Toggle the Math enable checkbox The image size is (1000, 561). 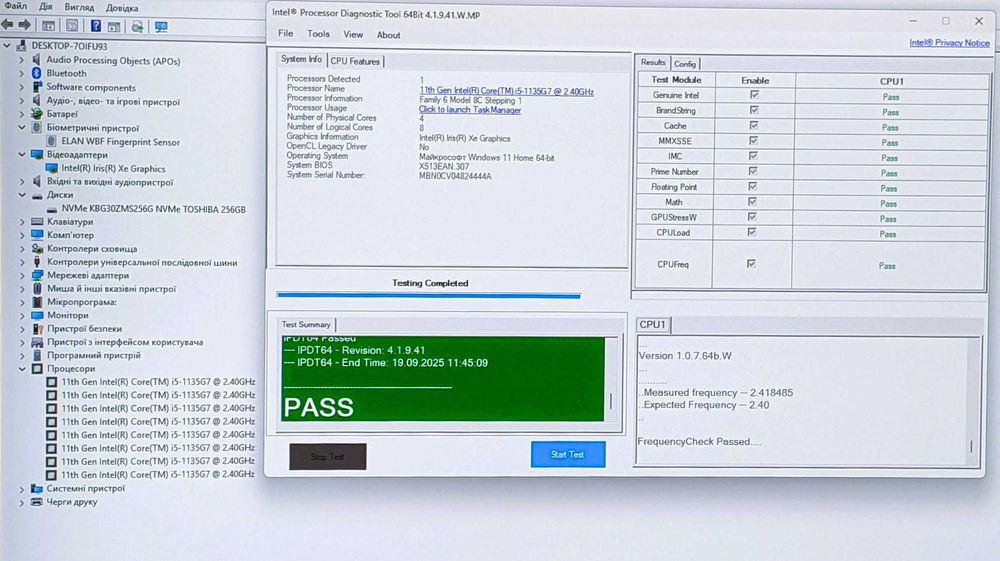pos(752,201)
